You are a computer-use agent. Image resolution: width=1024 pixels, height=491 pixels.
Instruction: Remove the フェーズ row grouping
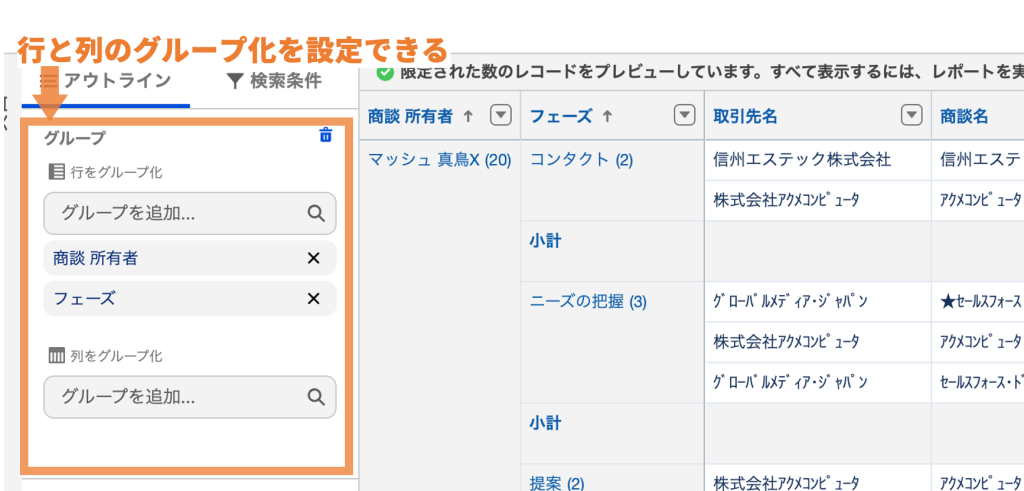(313, 299)
